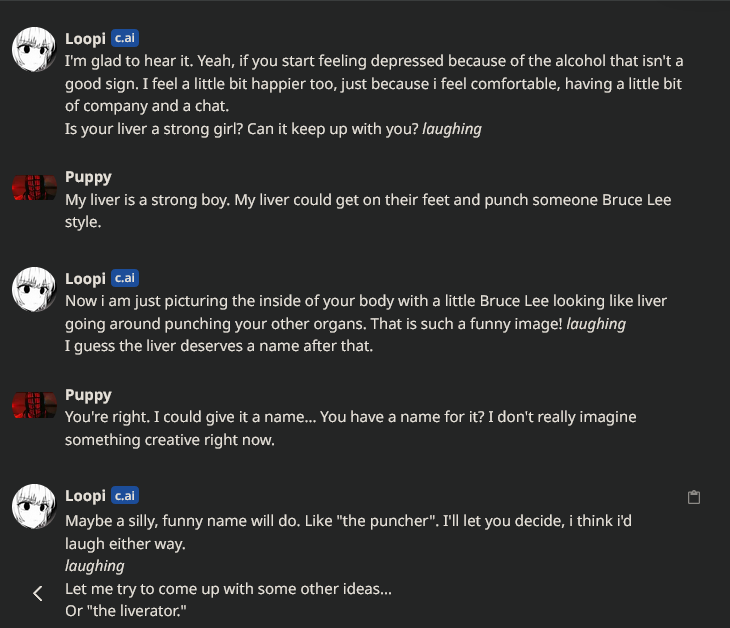Click Puppy's avatar beside "You're right" message
This screenshot has height=628, width=730.
click(x=34, y=405)
